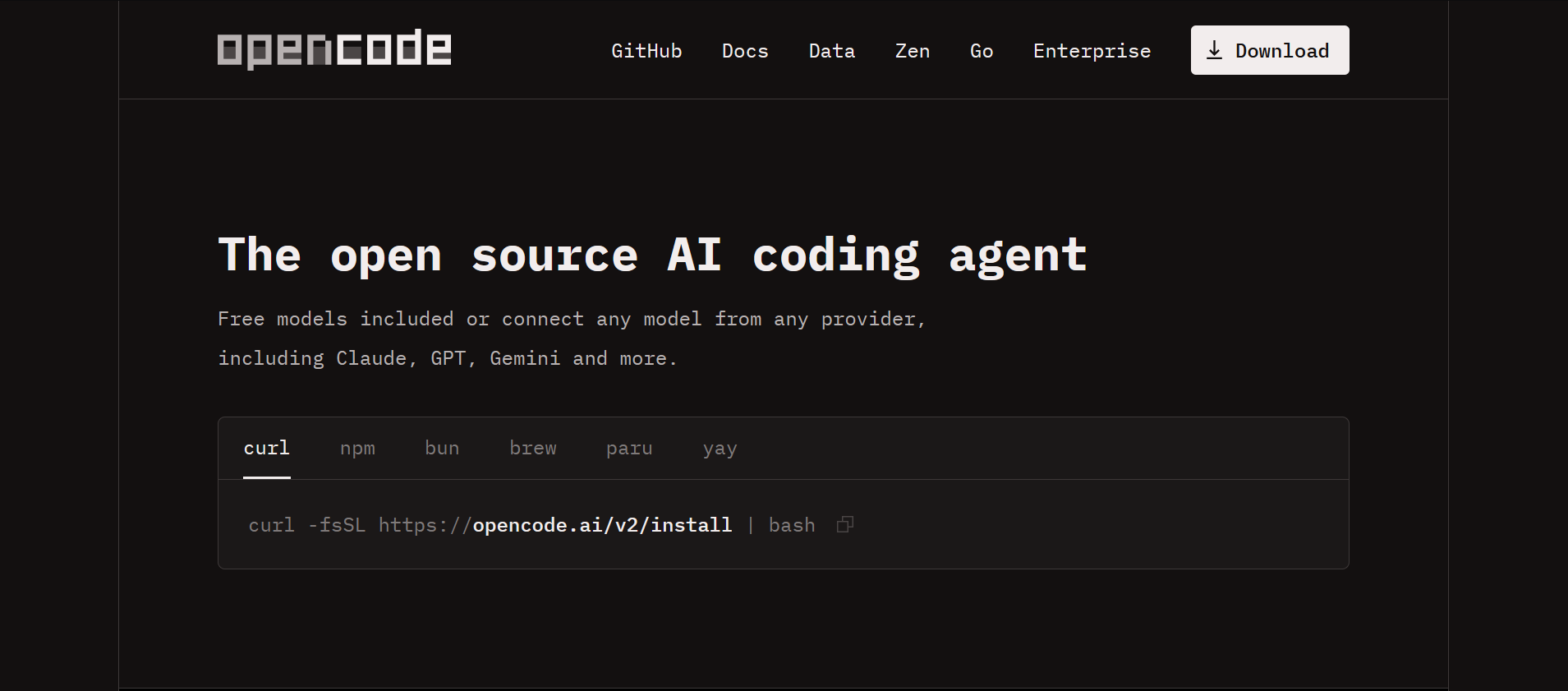This screenshot has height=691, width=1568.
Task: Click the heading 'The open source AI coding agent'
Action: [653, 256]
